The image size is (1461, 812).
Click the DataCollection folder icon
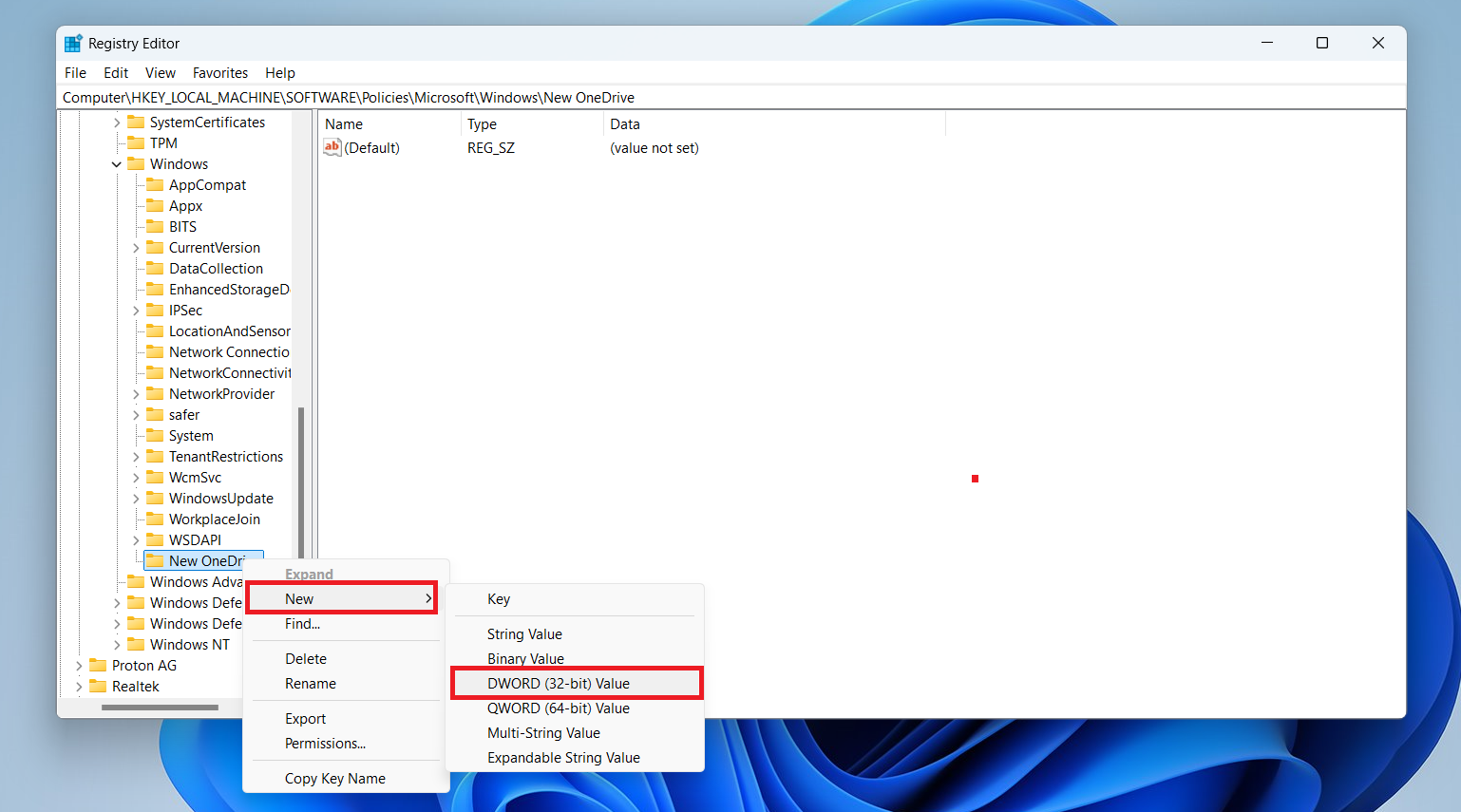[x=155, y=268]
